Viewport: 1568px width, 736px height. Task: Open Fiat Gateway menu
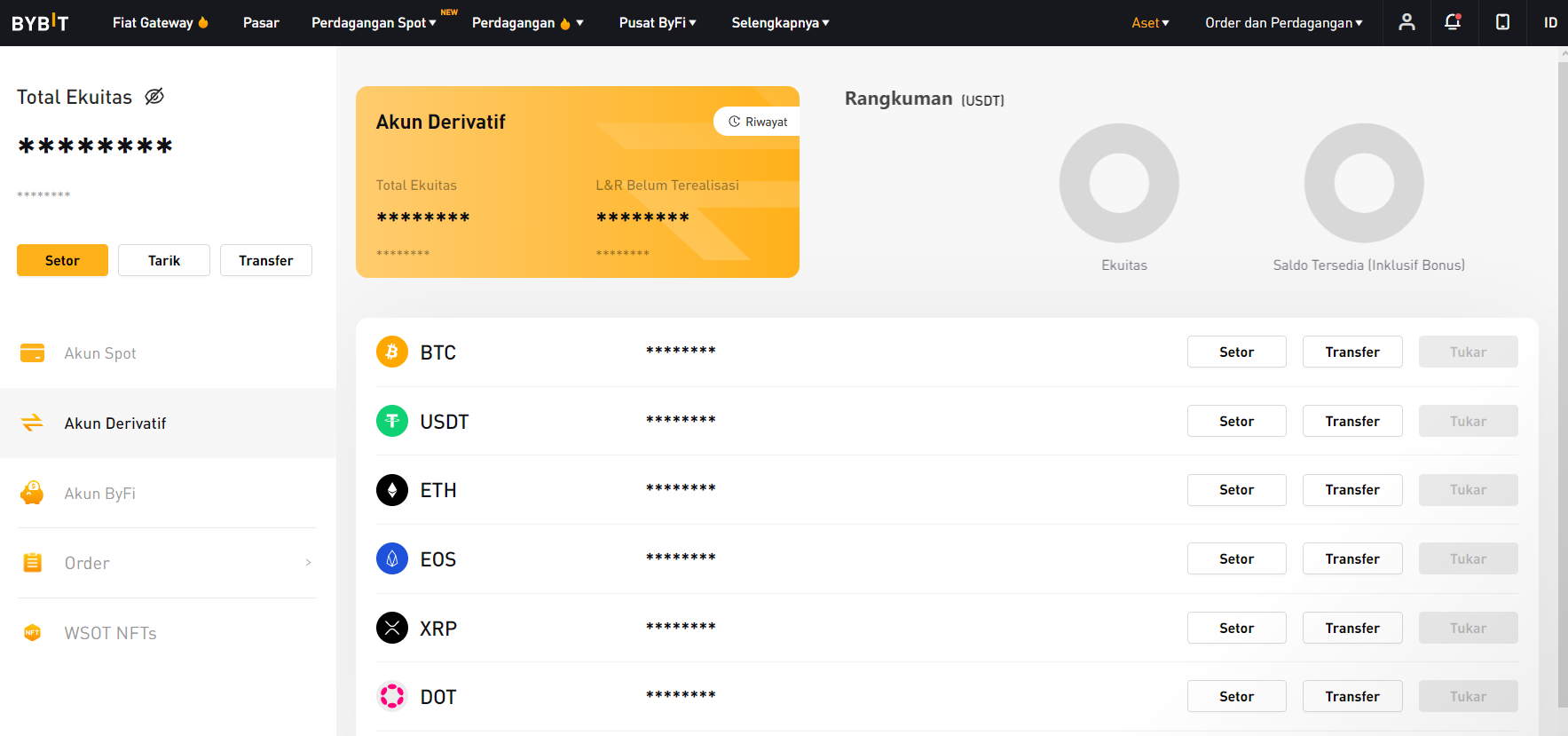click(161, 23)
